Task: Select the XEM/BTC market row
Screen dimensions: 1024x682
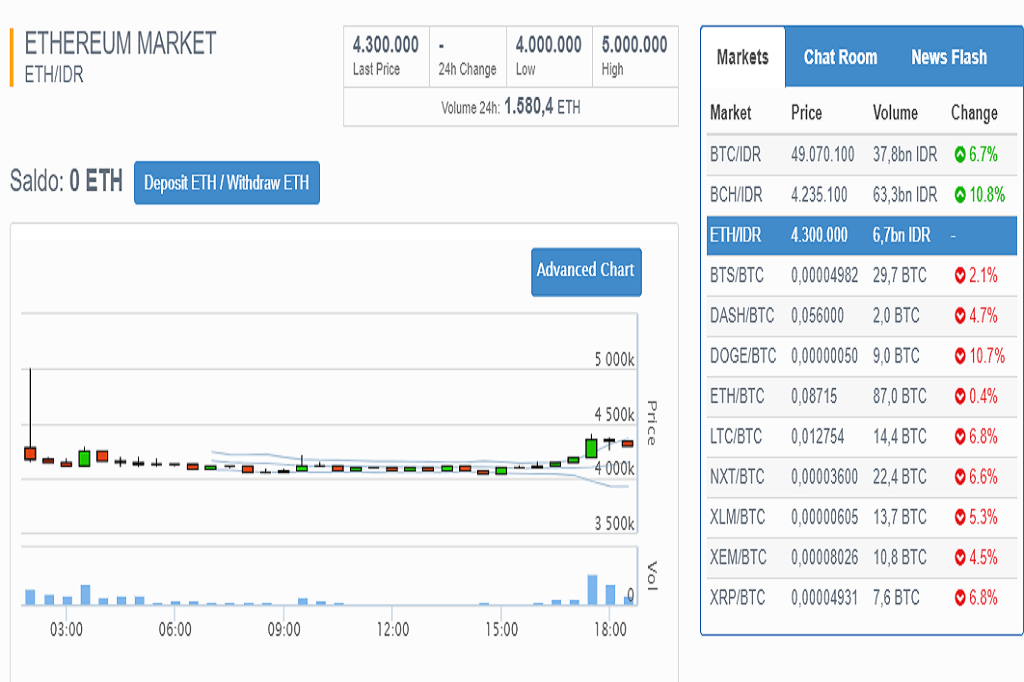Action: [861, 557]
